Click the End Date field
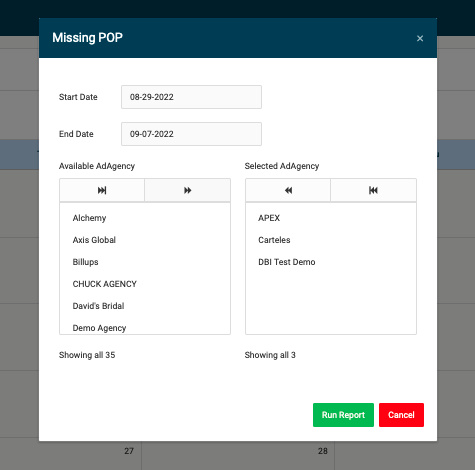This screenshot has height=470, width=475. point(191,134)
